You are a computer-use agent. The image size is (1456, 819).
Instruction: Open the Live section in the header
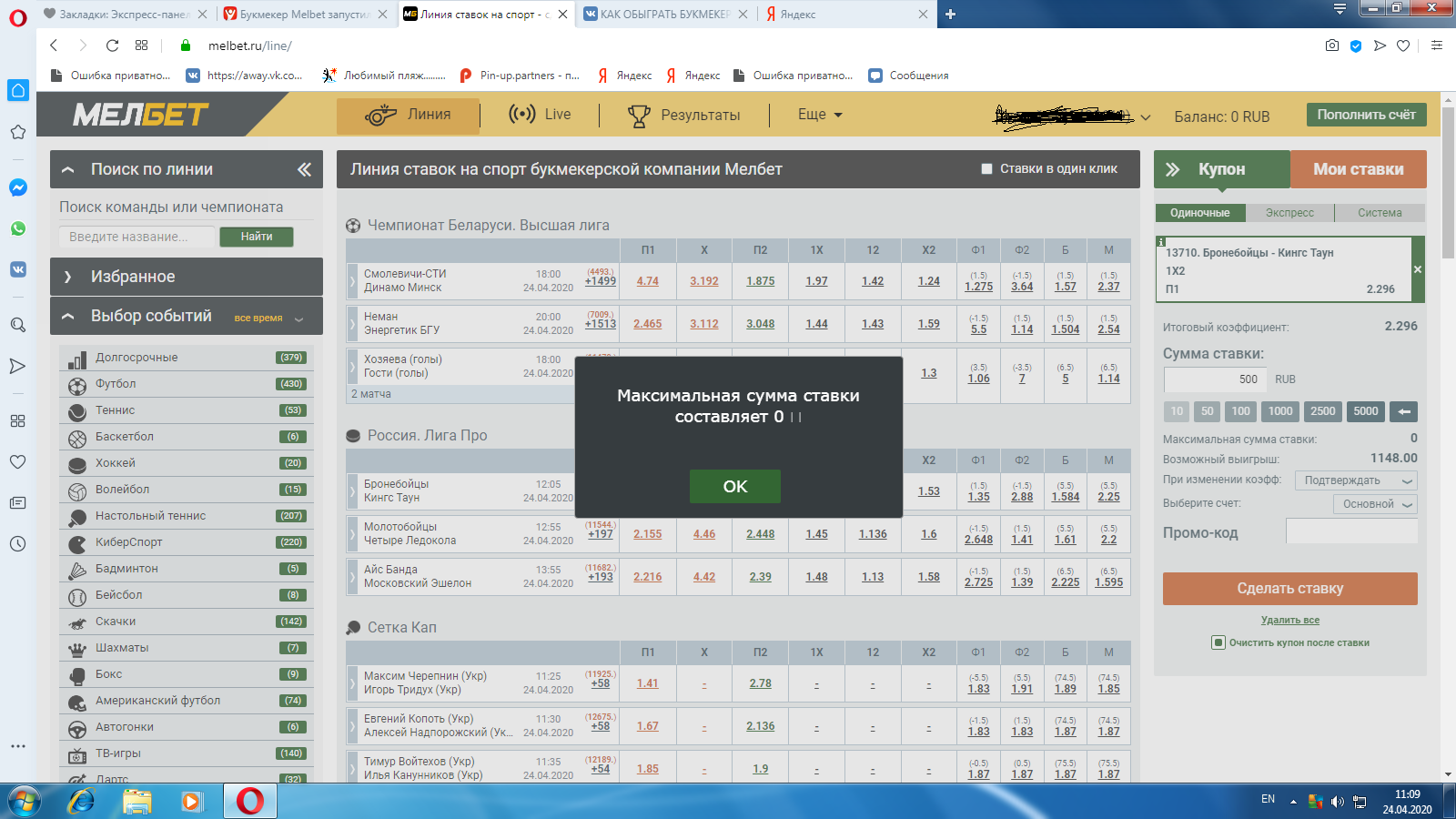540,115
